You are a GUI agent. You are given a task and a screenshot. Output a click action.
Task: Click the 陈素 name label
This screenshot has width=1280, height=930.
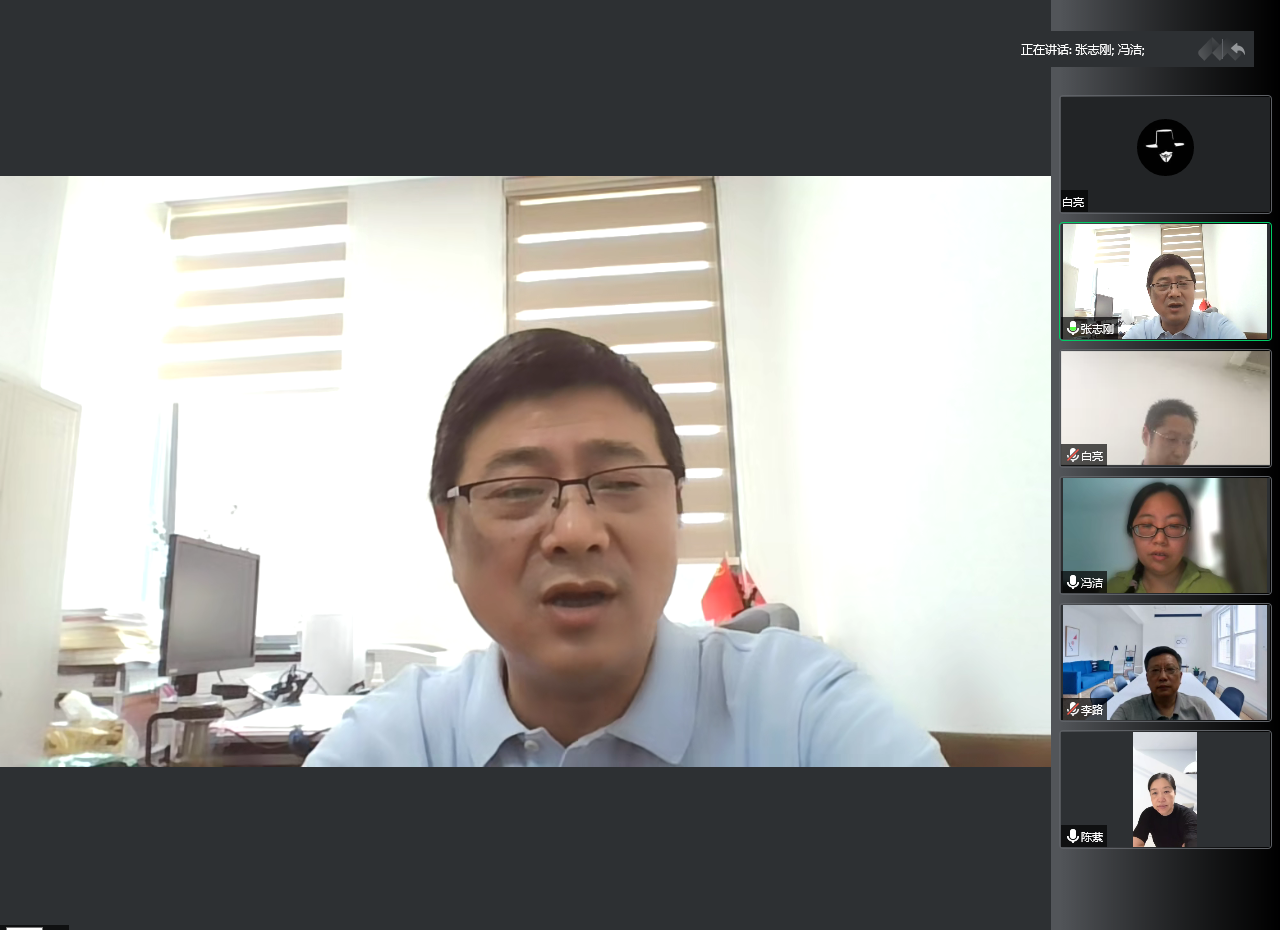tap(1091, 837)
